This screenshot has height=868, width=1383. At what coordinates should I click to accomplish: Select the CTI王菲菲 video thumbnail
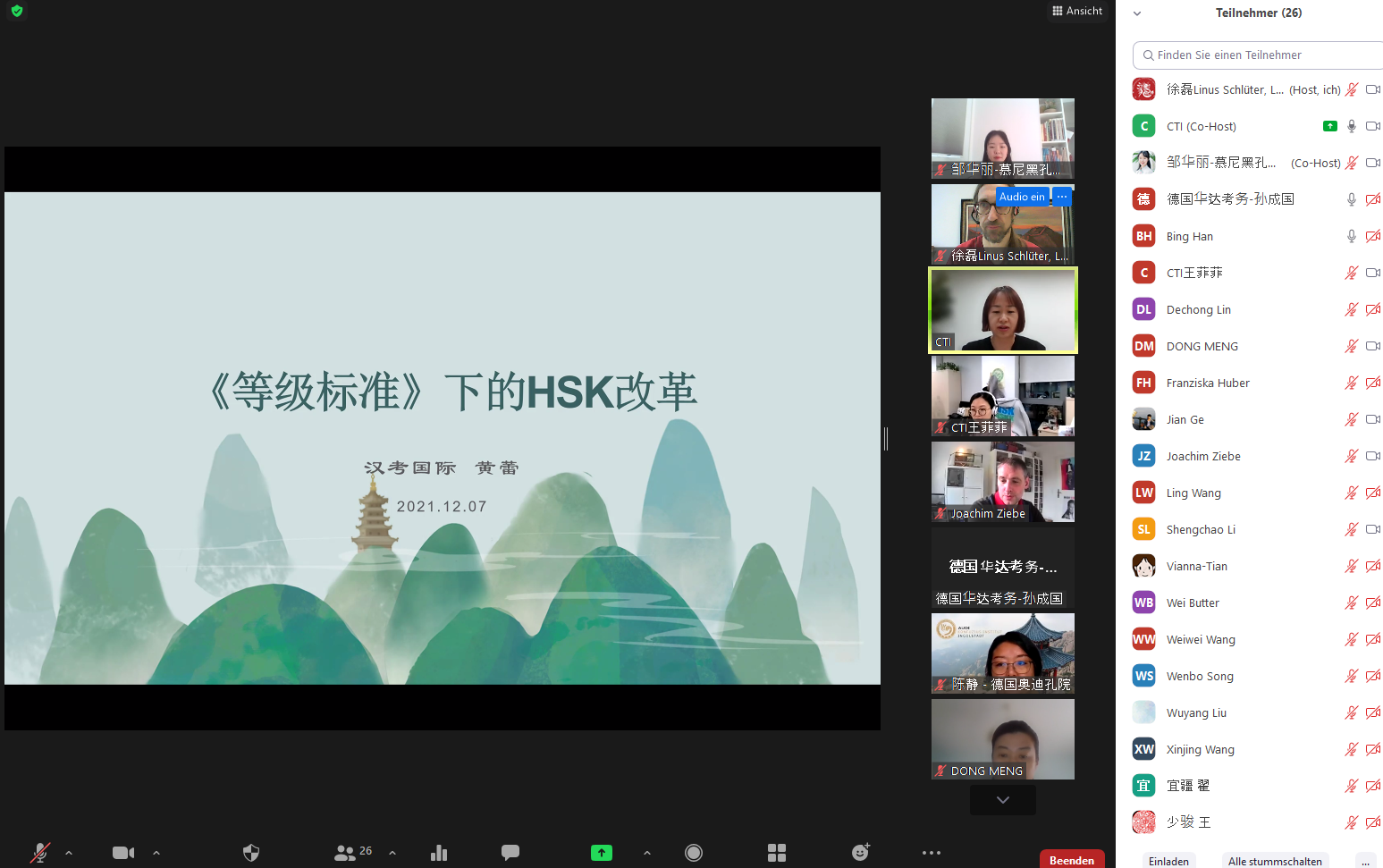coord(1003,396)
